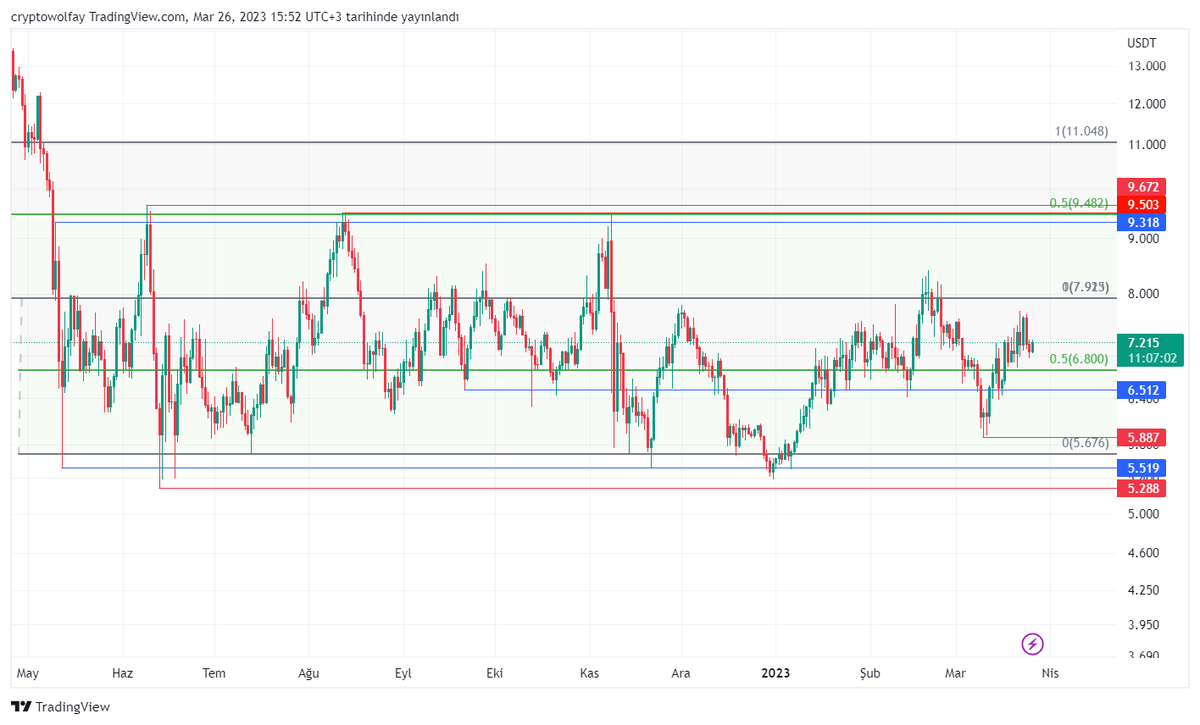Click the Tem label on time axis
Viewport: 1200px width, 725px height.
[x=214, y=673]
